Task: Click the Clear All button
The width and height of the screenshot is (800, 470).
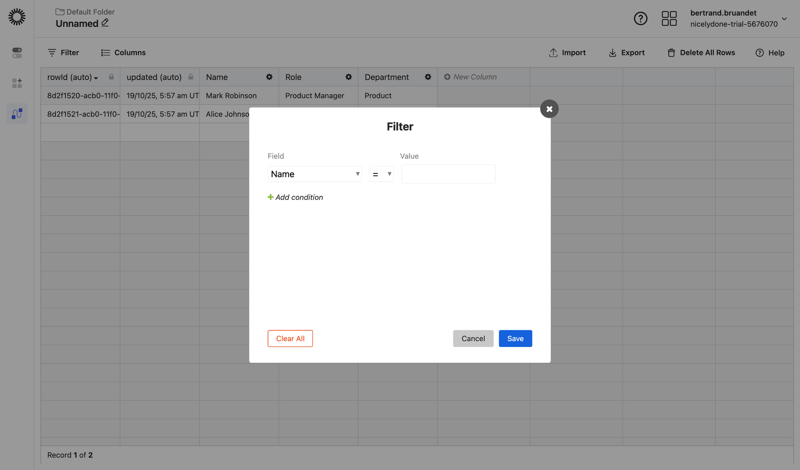Action: [x=290, y=338]
